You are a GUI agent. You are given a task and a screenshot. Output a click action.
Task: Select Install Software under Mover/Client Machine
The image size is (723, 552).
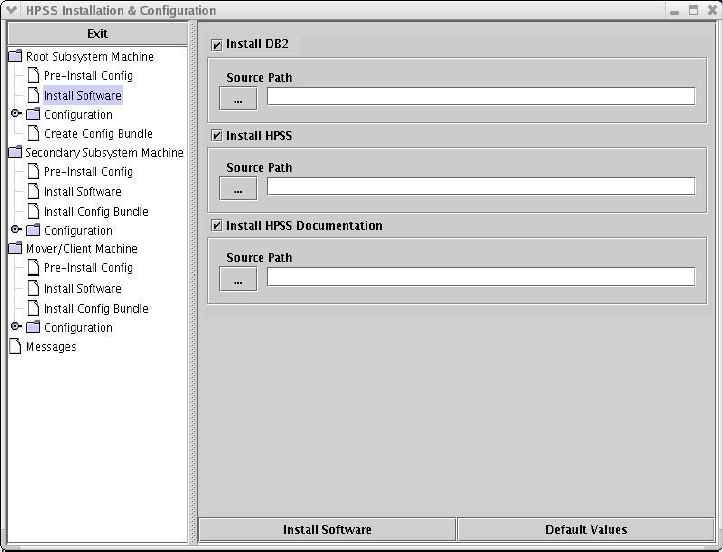pyautogui.click(x=83, y=289)
